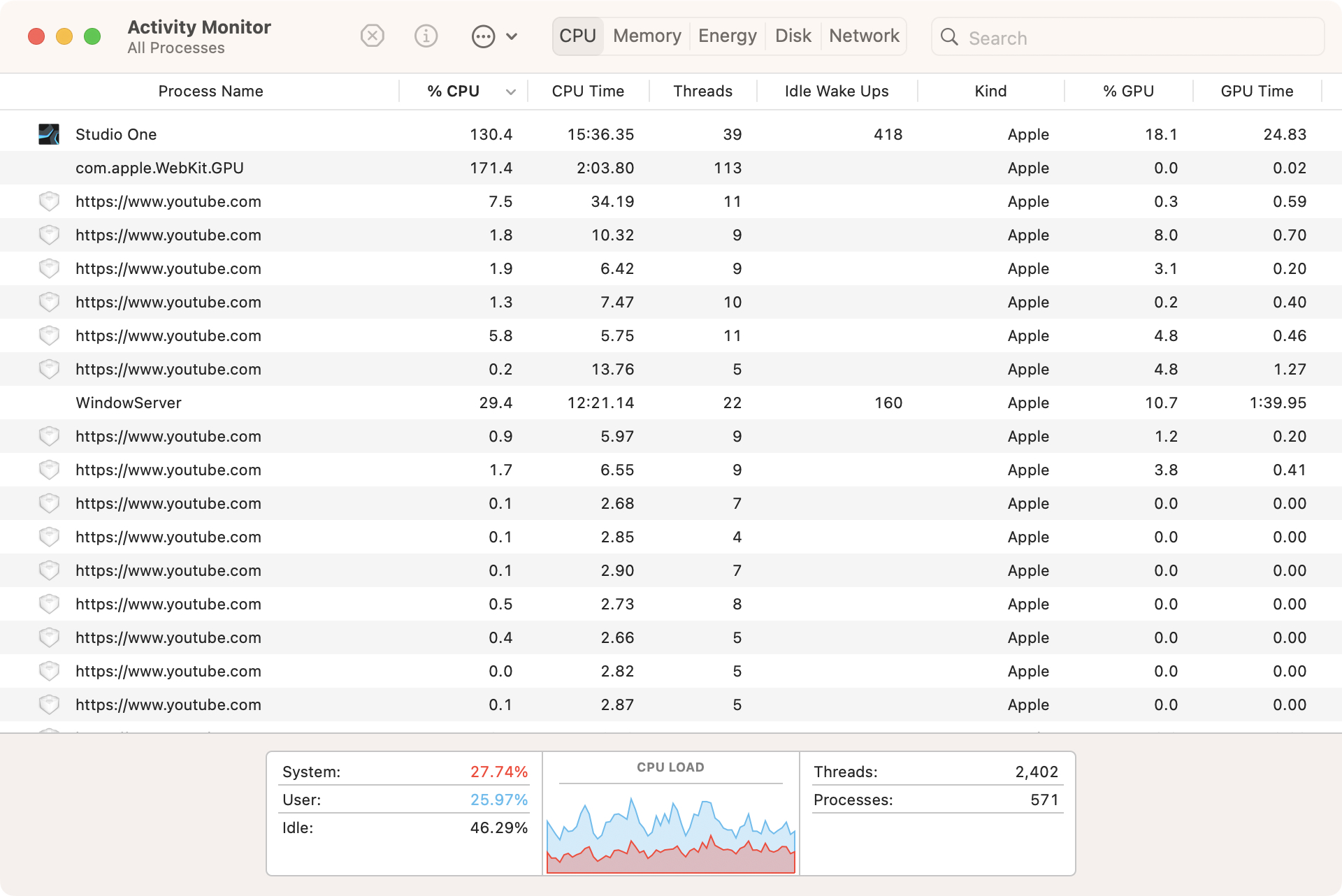Click the magnifying glass in the search field
Image resolution: width=1342 pixels, height=896 pixels.
pyautogui.click(x=948, y=37)
